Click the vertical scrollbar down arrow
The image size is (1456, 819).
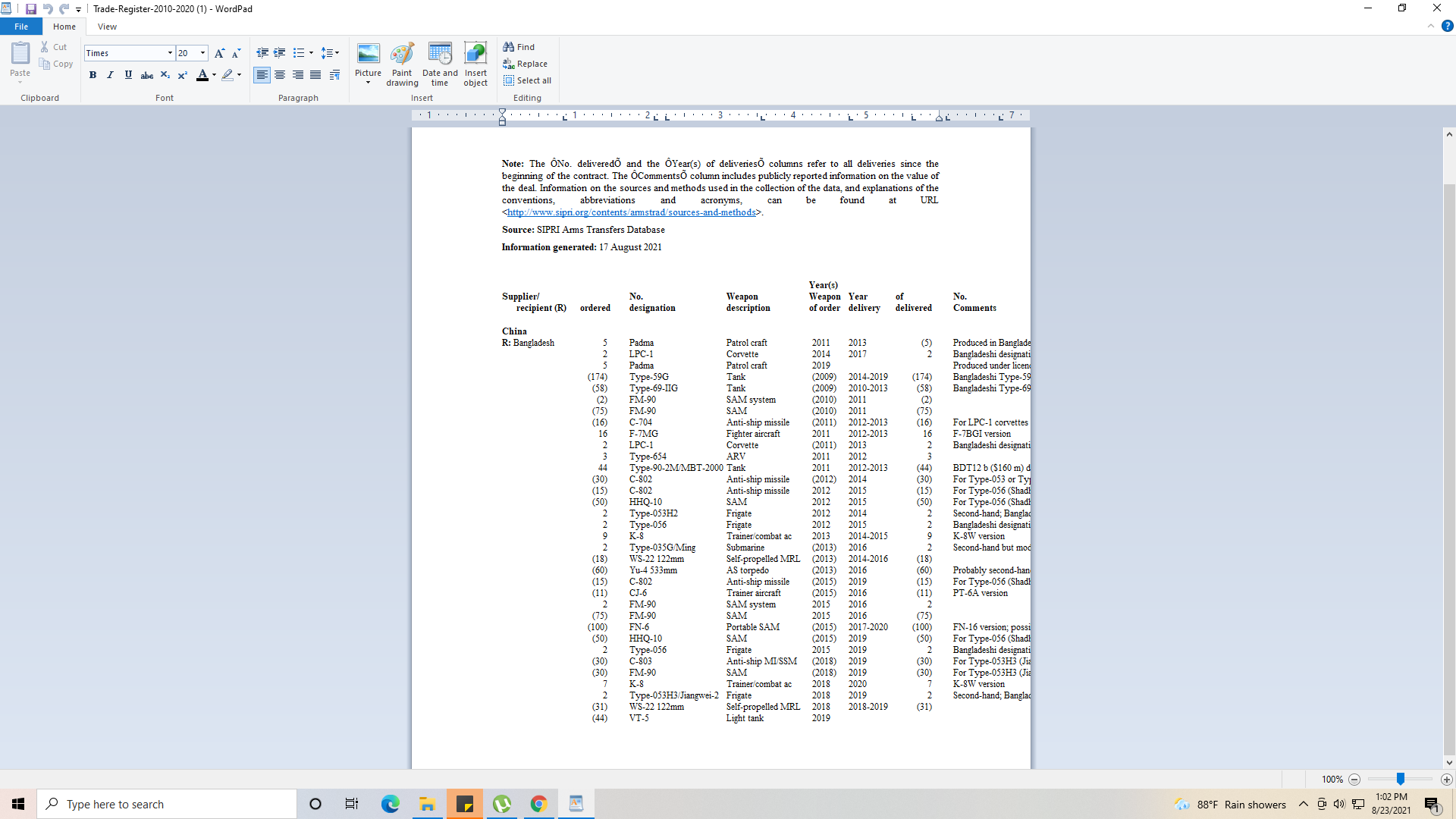click(x=1449, y=763)
